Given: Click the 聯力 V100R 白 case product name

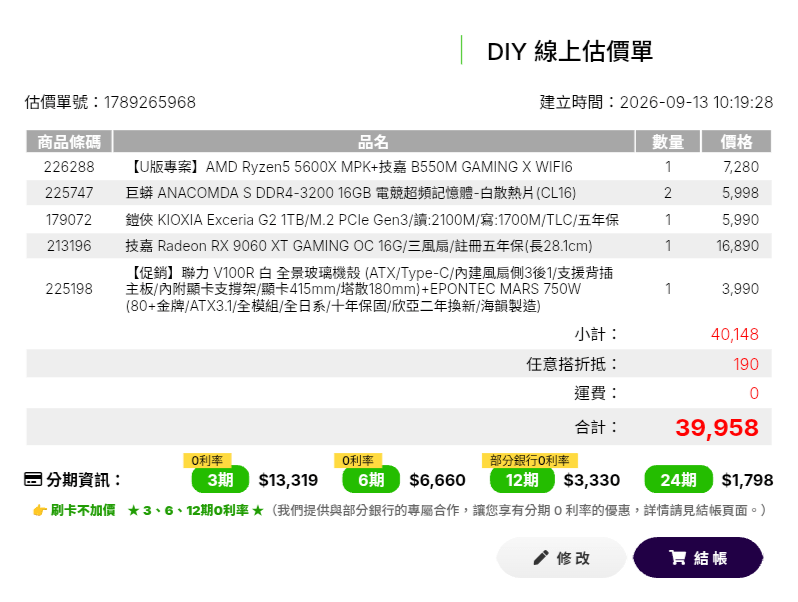Looking at the screenshot, I should (369, 289).
